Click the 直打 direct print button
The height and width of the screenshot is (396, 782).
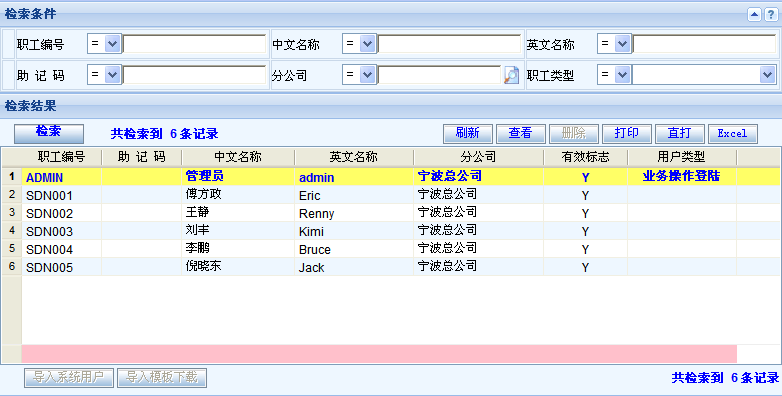pyautogui.click(x=680, y=133)
